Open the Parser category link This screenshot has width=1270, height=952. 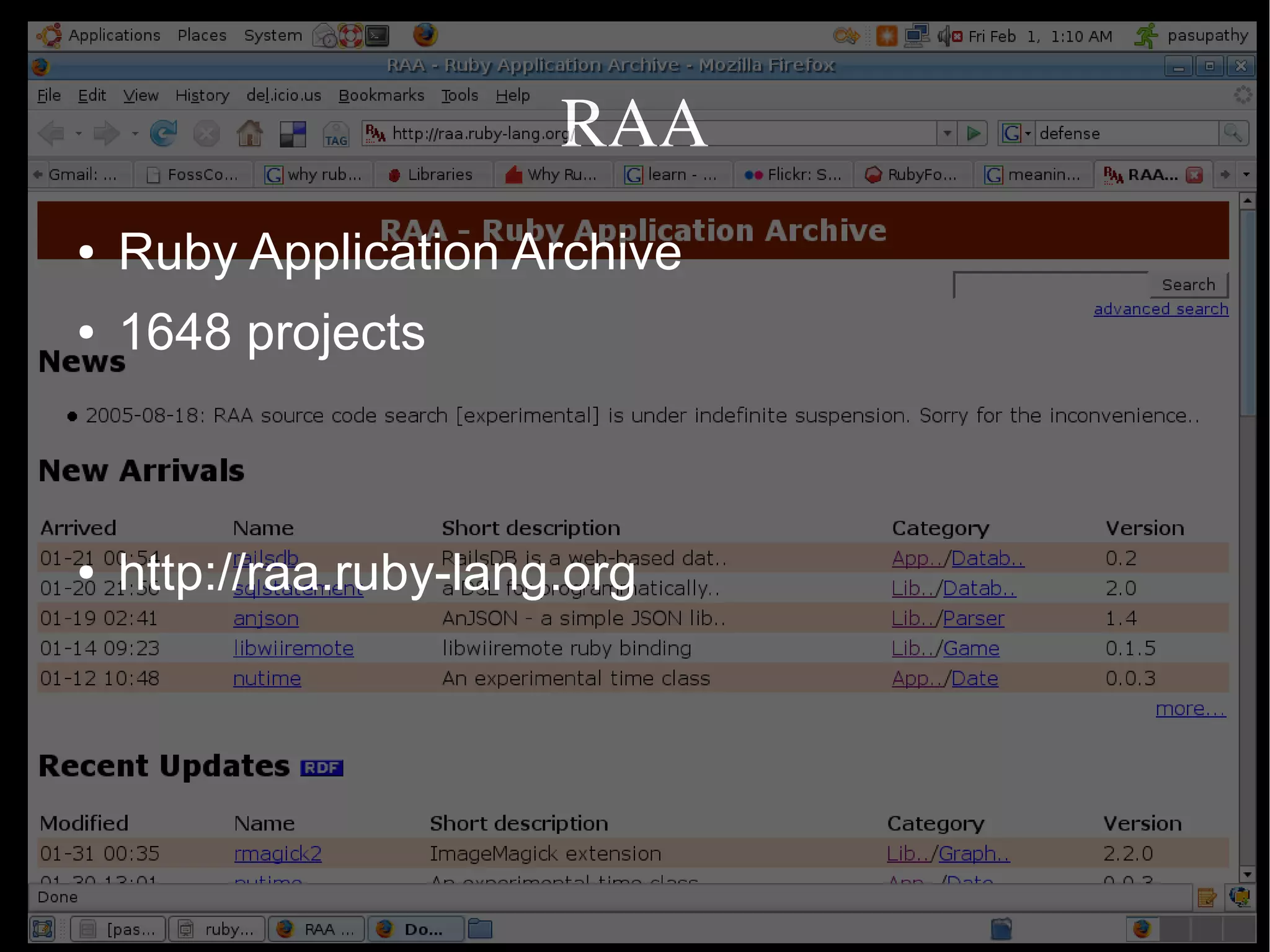coord(974,618)
